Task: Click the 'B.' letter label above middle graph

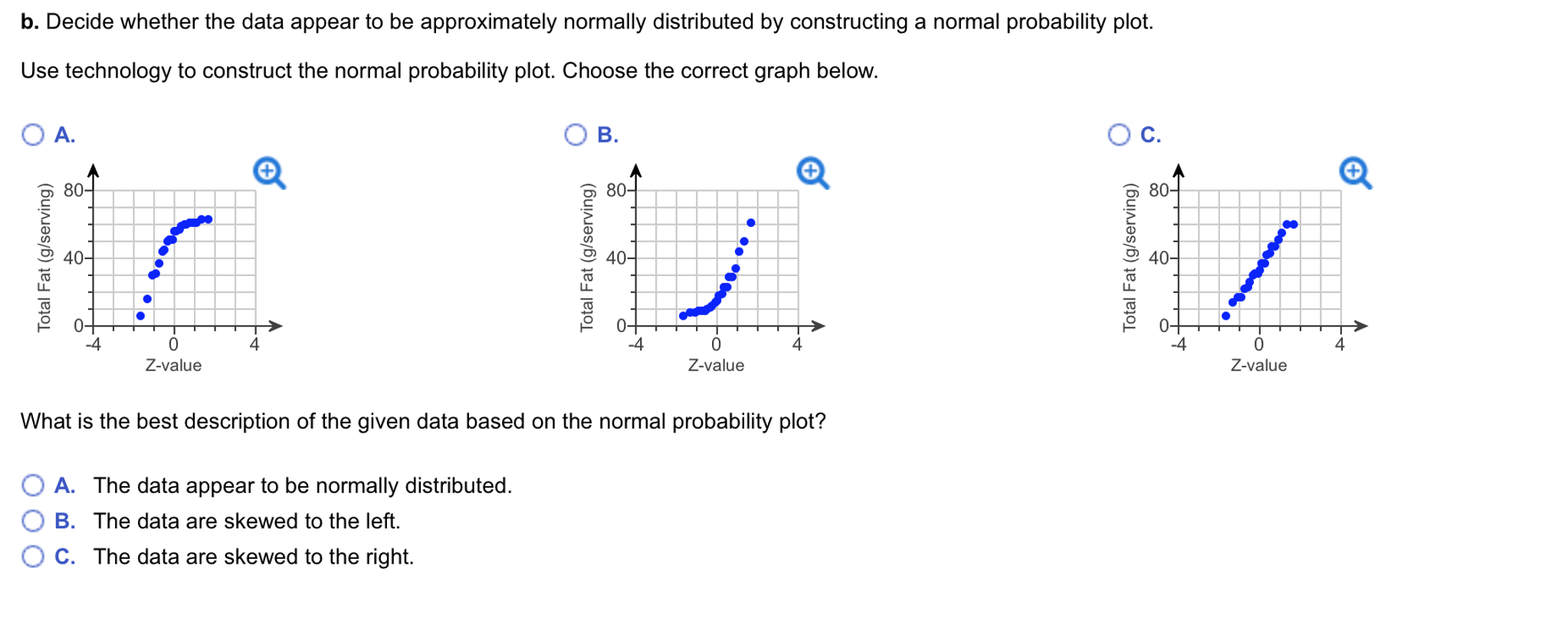Action: [x=608, y=135]
